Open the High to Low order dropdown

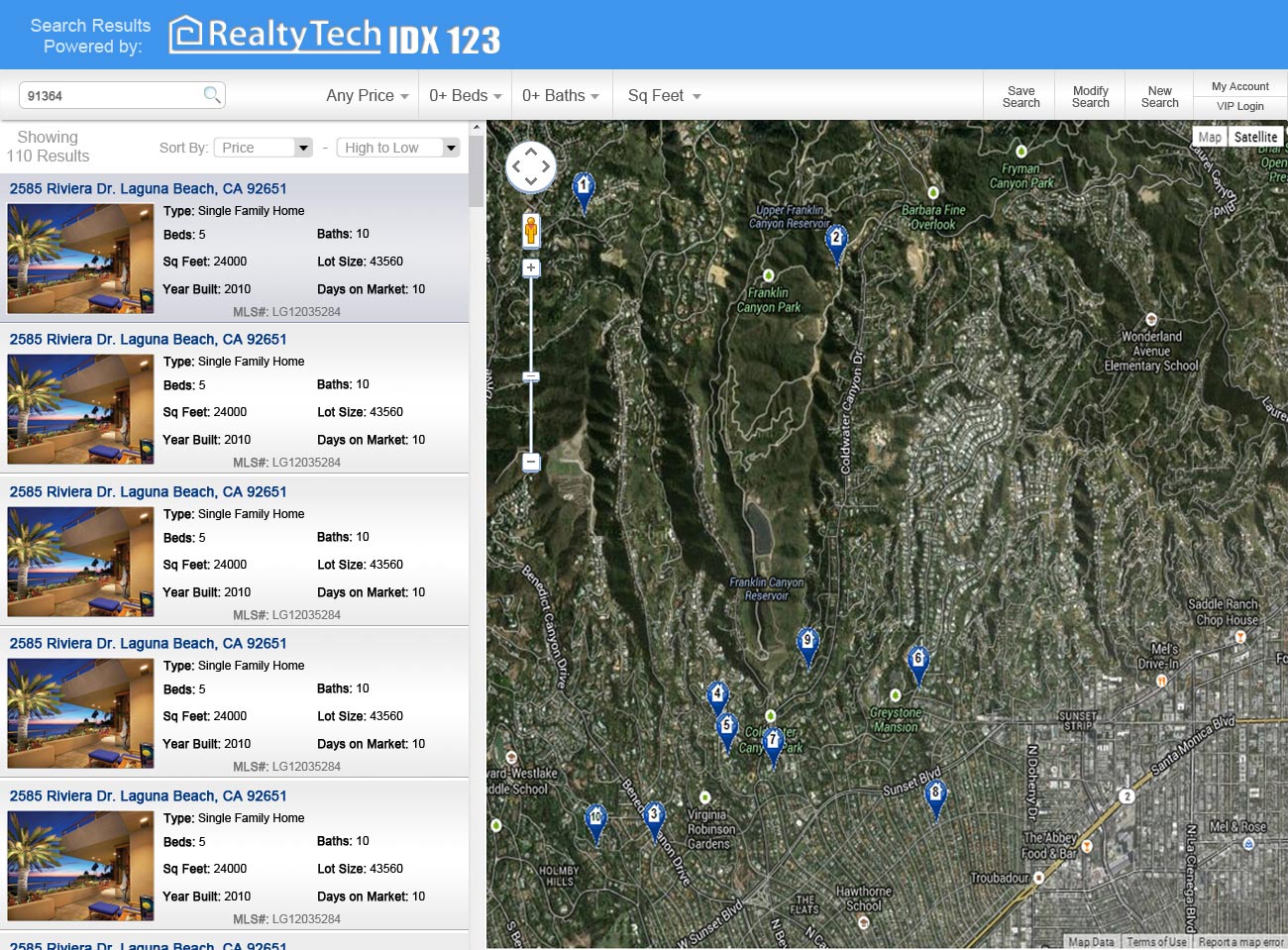pos(397,148)
